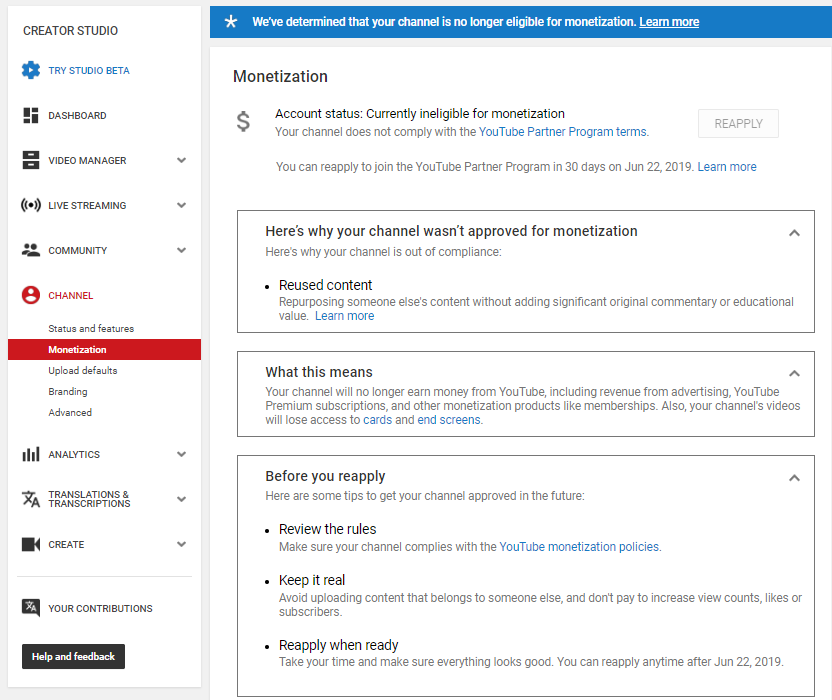The image size is (832, 700).
Task: Open the LIVE STREAMING section
Action: tap(87, 205)
